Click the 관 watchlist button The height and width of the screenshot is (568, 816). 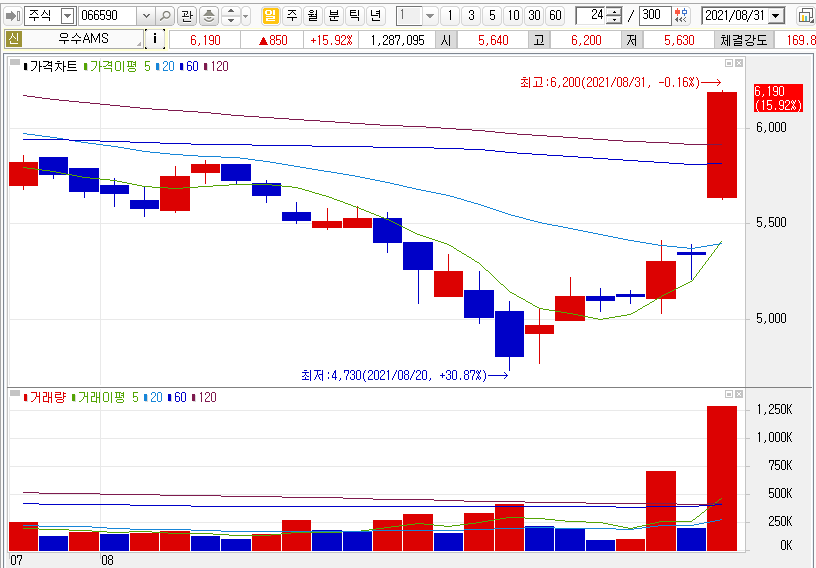pos(187,16)
